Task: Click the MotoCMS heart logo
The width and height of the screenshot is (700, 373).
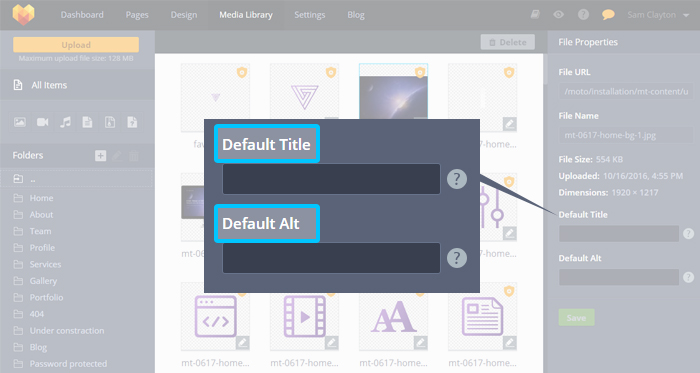Action: [x=24, y=14]
